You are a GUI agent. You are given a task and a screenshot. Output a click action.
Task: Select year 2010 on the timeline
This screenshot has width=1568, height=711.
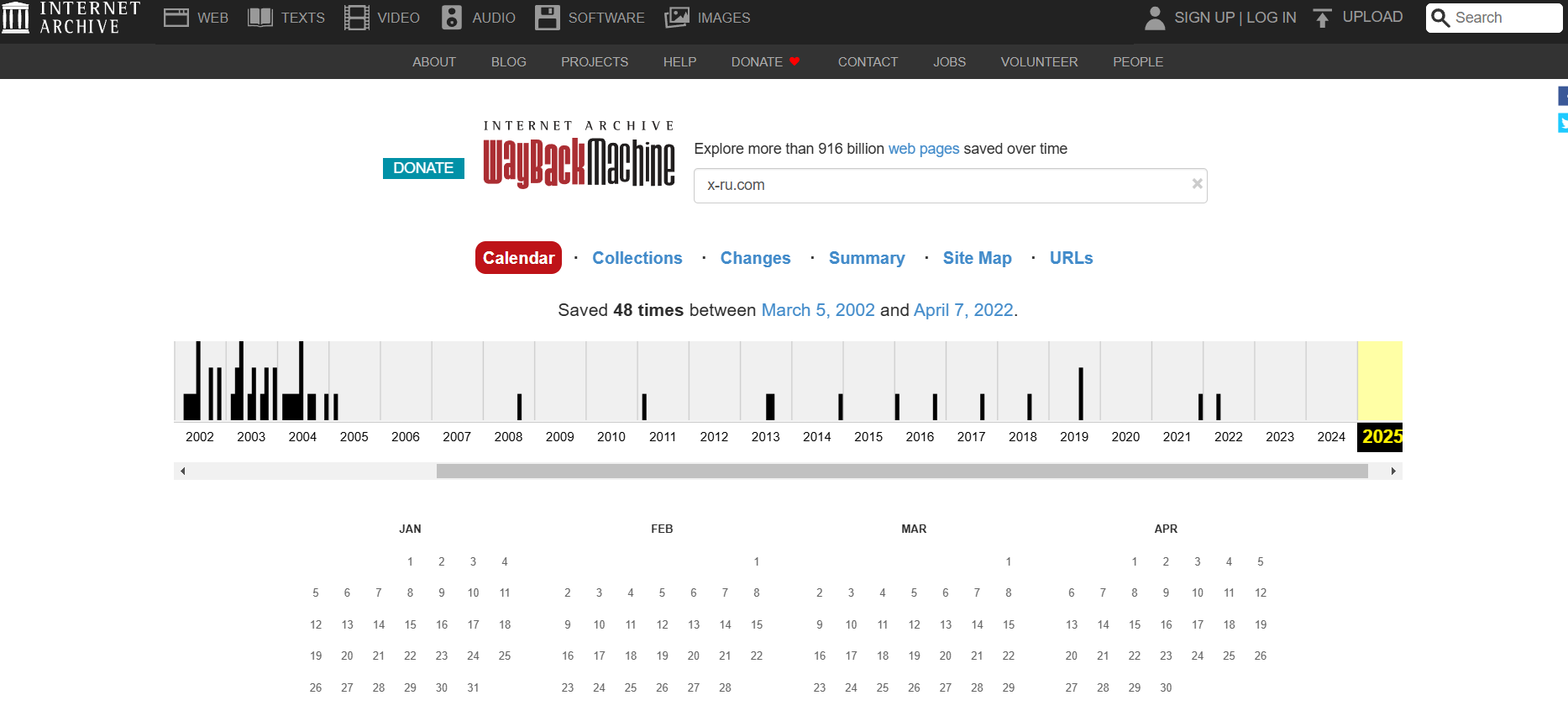611,437
